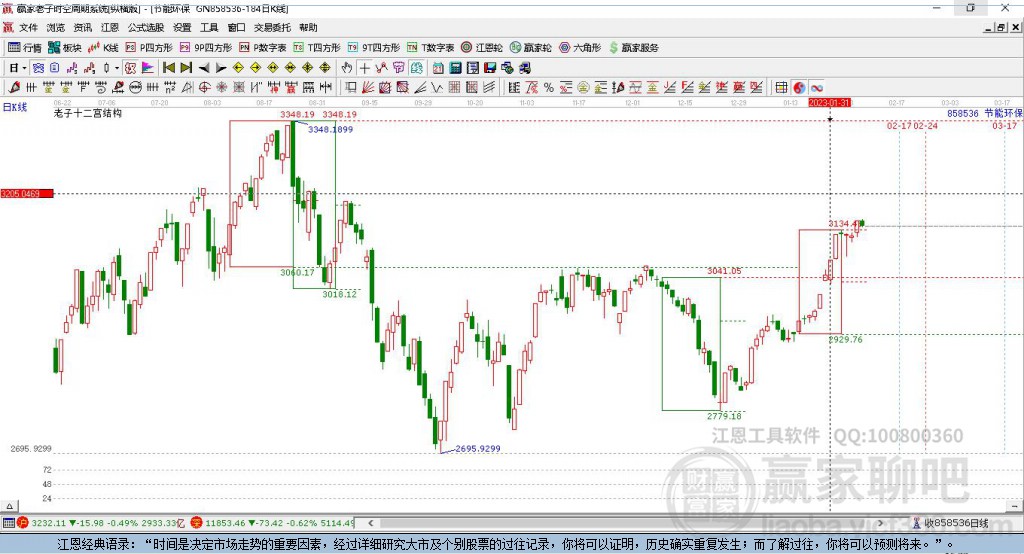Select the percent % retracement tool
1024x554 pixels.
click(x=549, y=87)
